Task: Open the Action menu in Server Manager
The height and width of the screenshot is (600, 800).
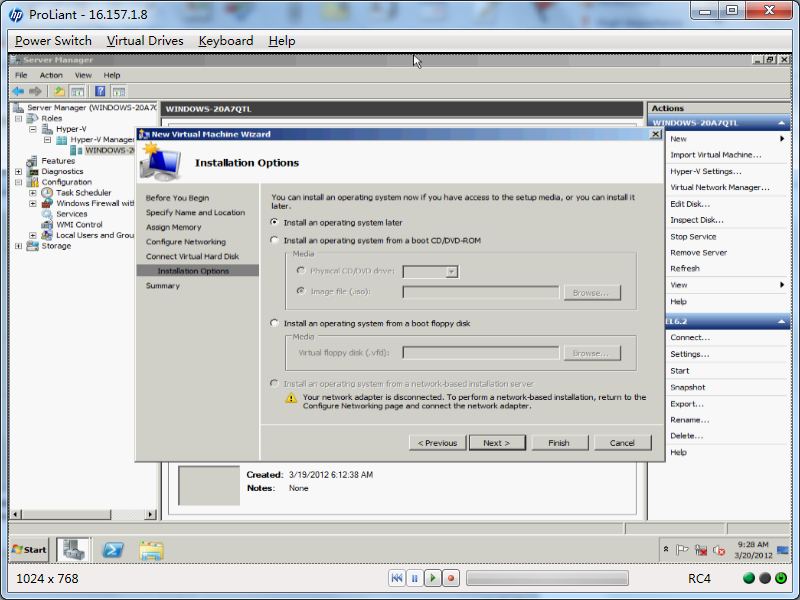Action: point(51,75)
